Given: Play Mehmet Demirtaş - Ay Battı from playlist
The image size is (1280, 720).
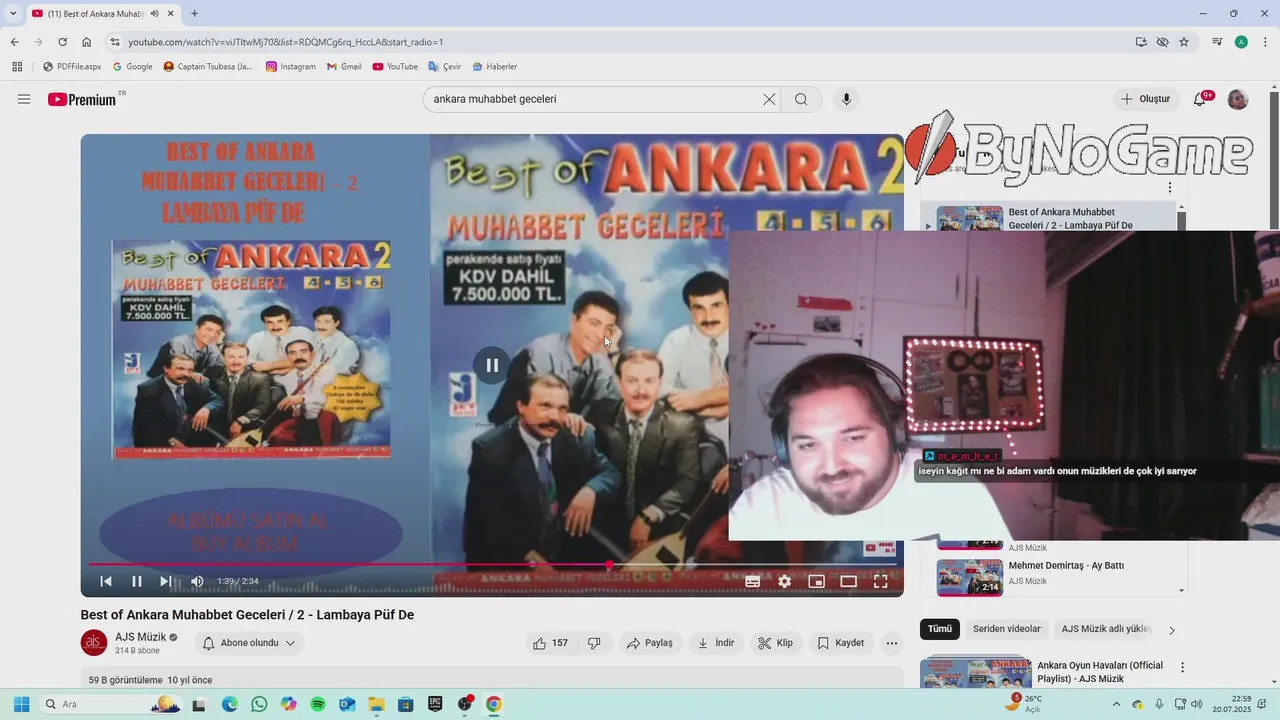Looking at the screenshot, I should click(1050, 575).
